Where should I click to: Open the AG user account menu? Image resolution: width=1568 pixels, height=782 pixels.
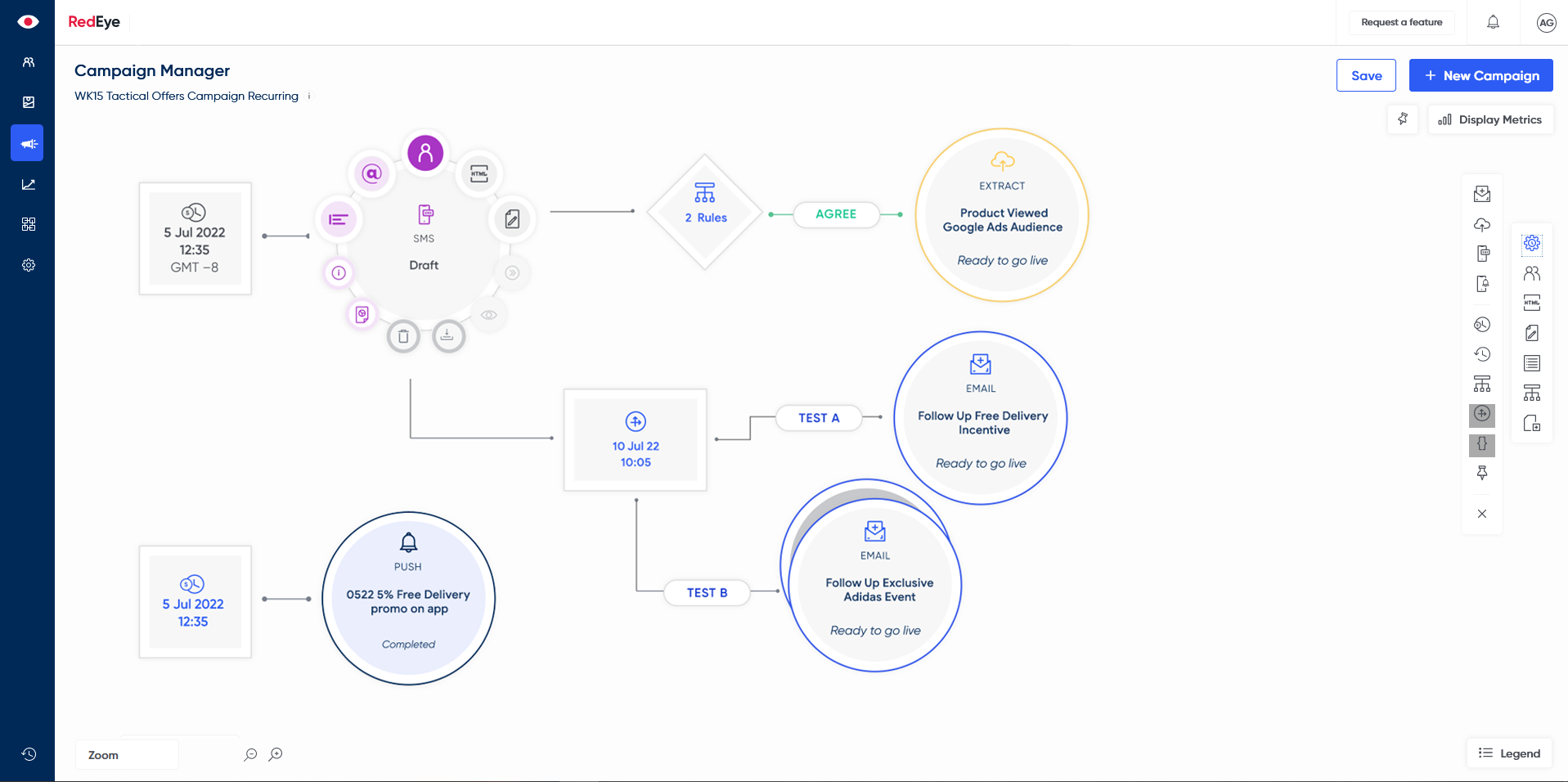click(1545, 23)
